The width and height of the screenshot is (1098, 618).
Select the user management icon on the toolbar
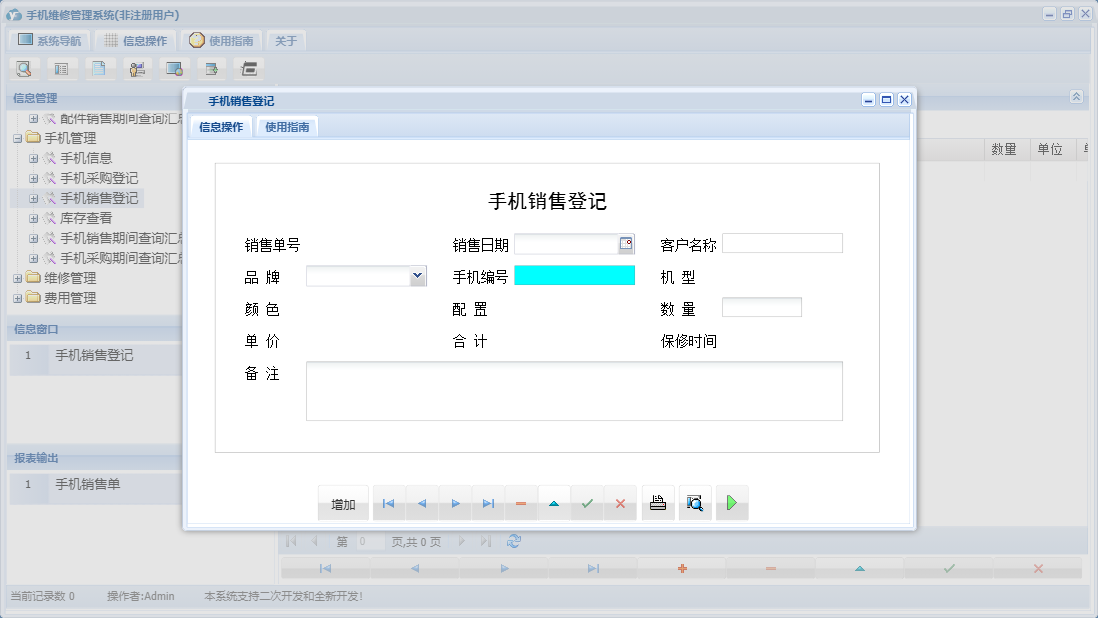click(x=137, y=68)
